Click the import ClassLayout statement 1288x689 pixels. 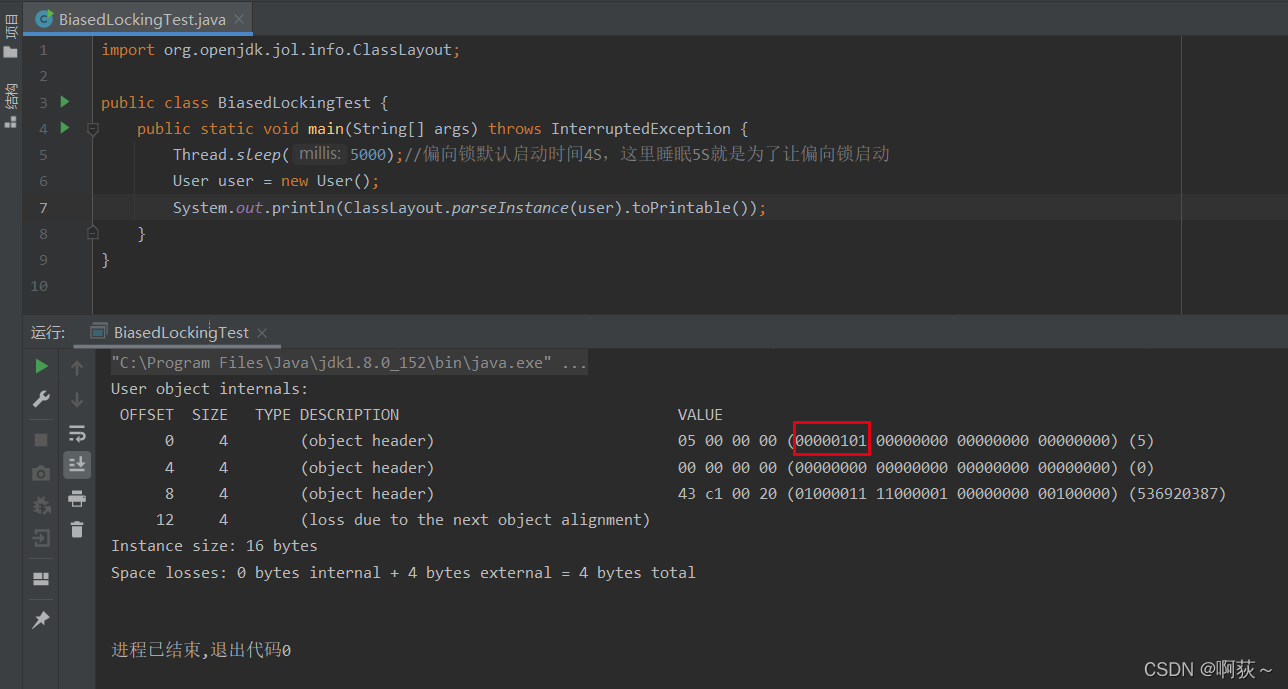click(281, 50)
